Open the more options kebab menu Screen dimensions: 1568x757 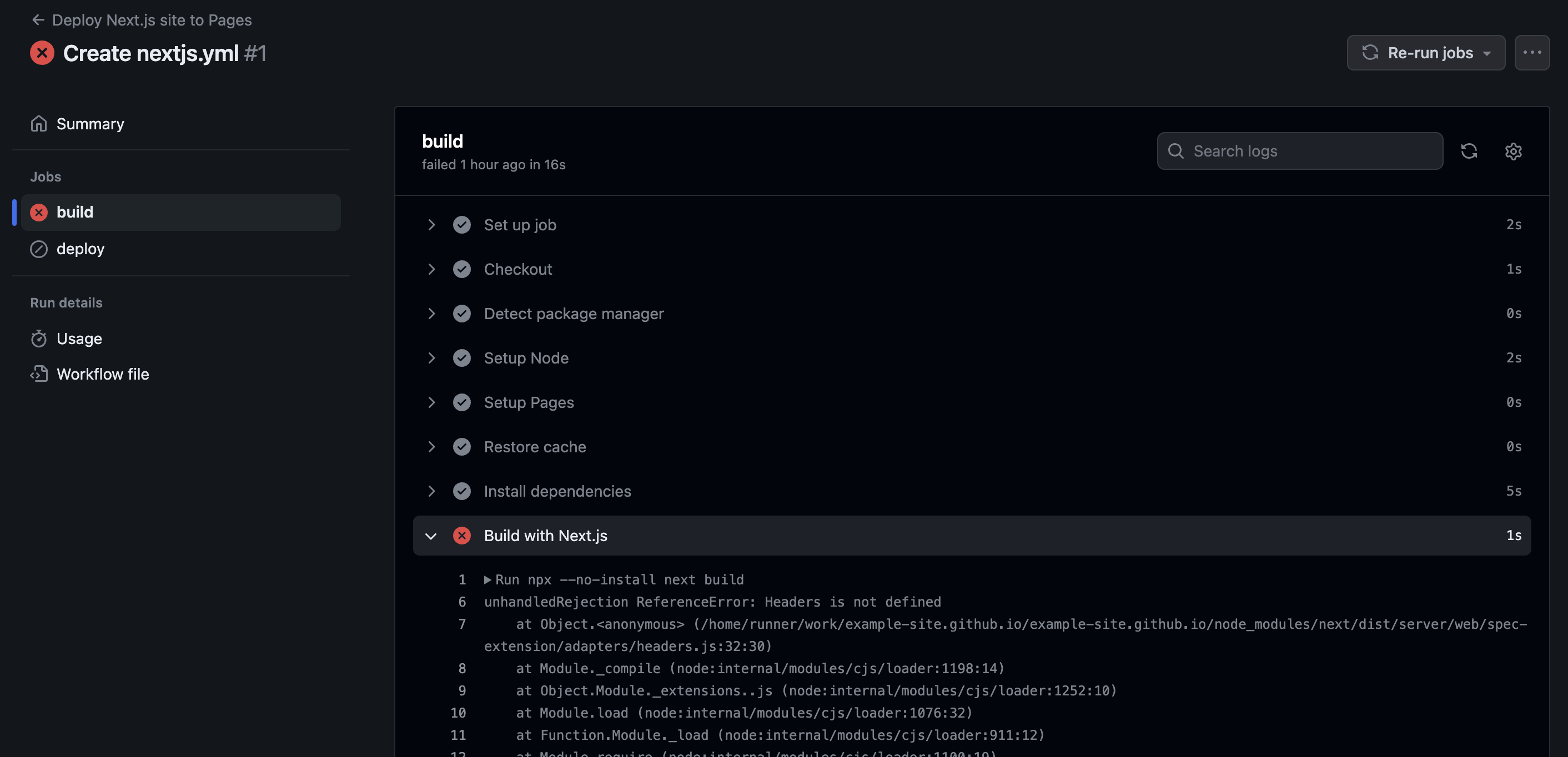pos(1531,53)
